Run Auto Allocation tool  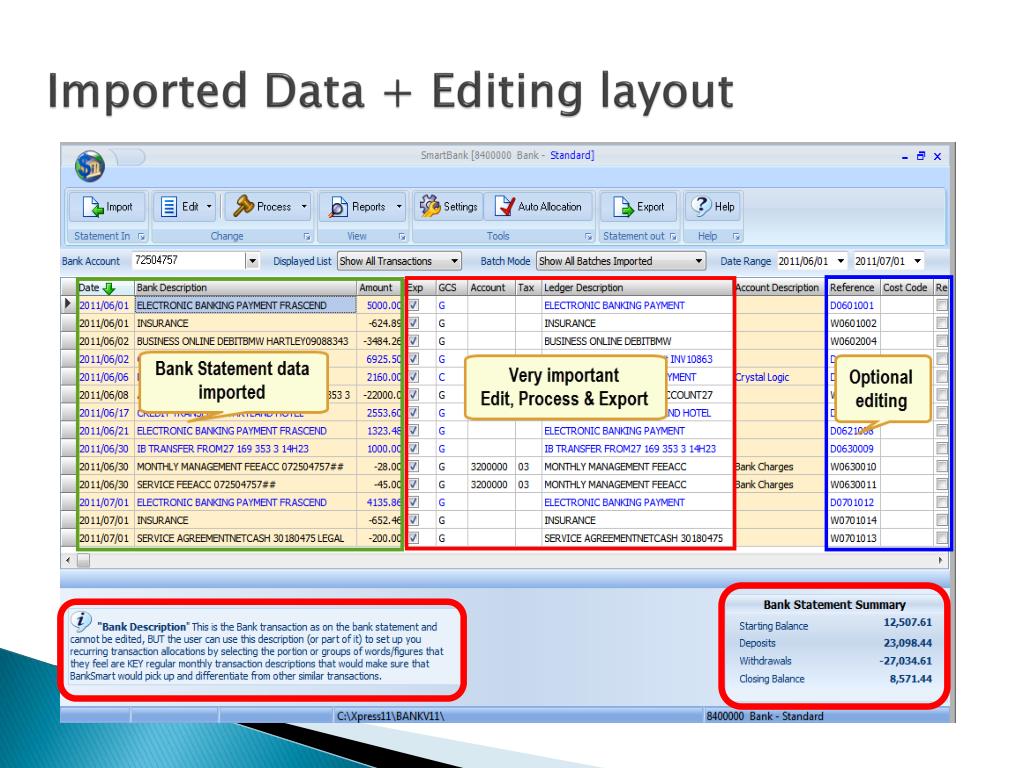pos(539,207)
